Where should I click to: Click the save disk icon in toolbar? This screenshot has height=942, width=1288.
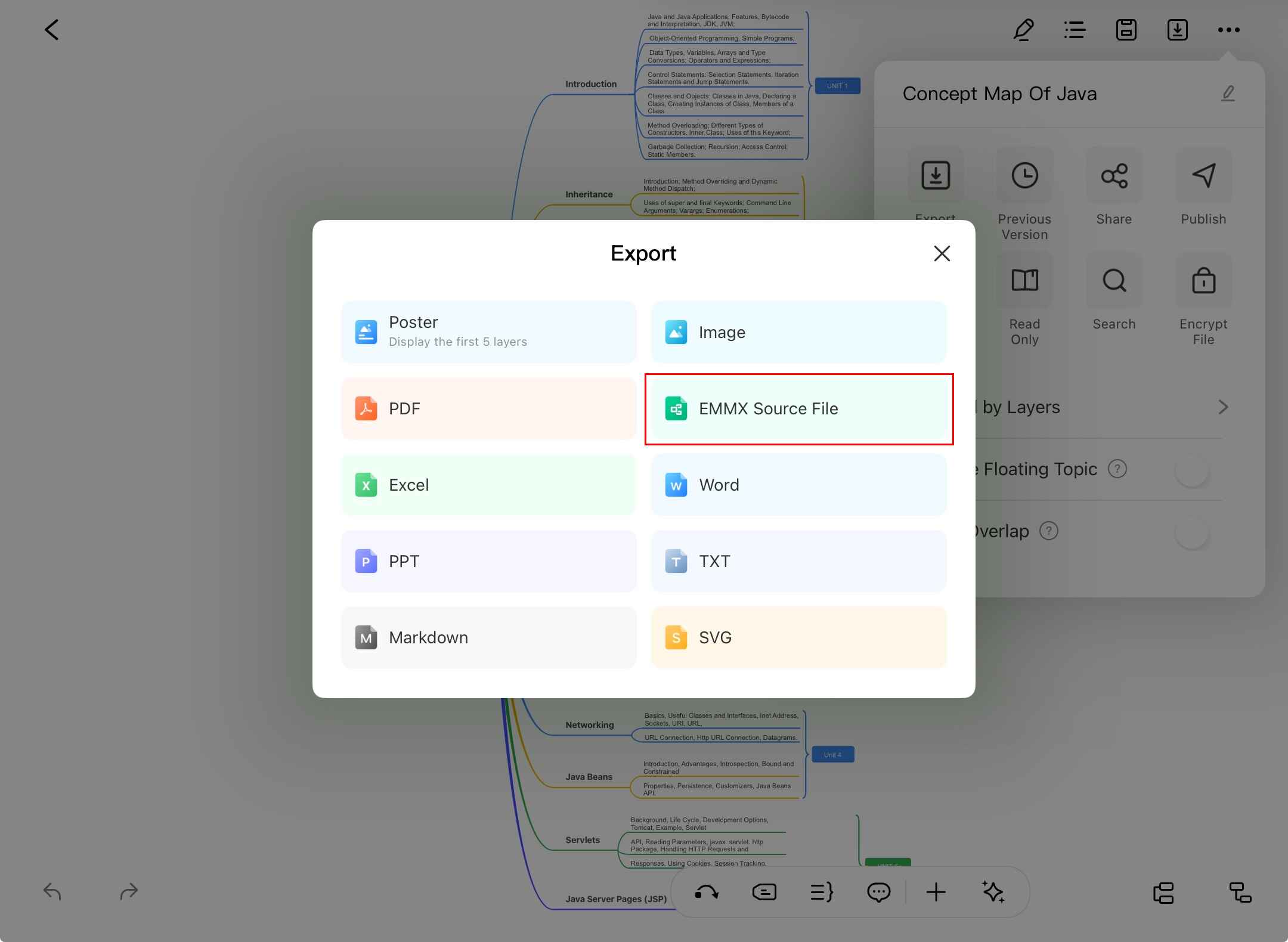[x=1126, y=30]
